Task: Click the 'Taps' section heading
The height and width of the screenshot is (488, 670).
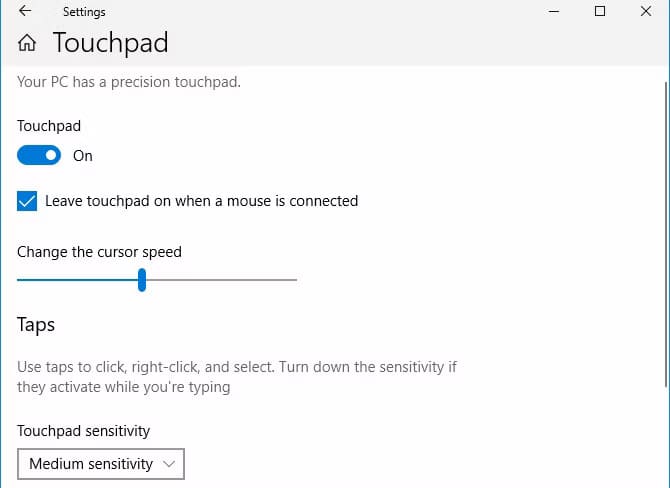Action: [36, 325]
